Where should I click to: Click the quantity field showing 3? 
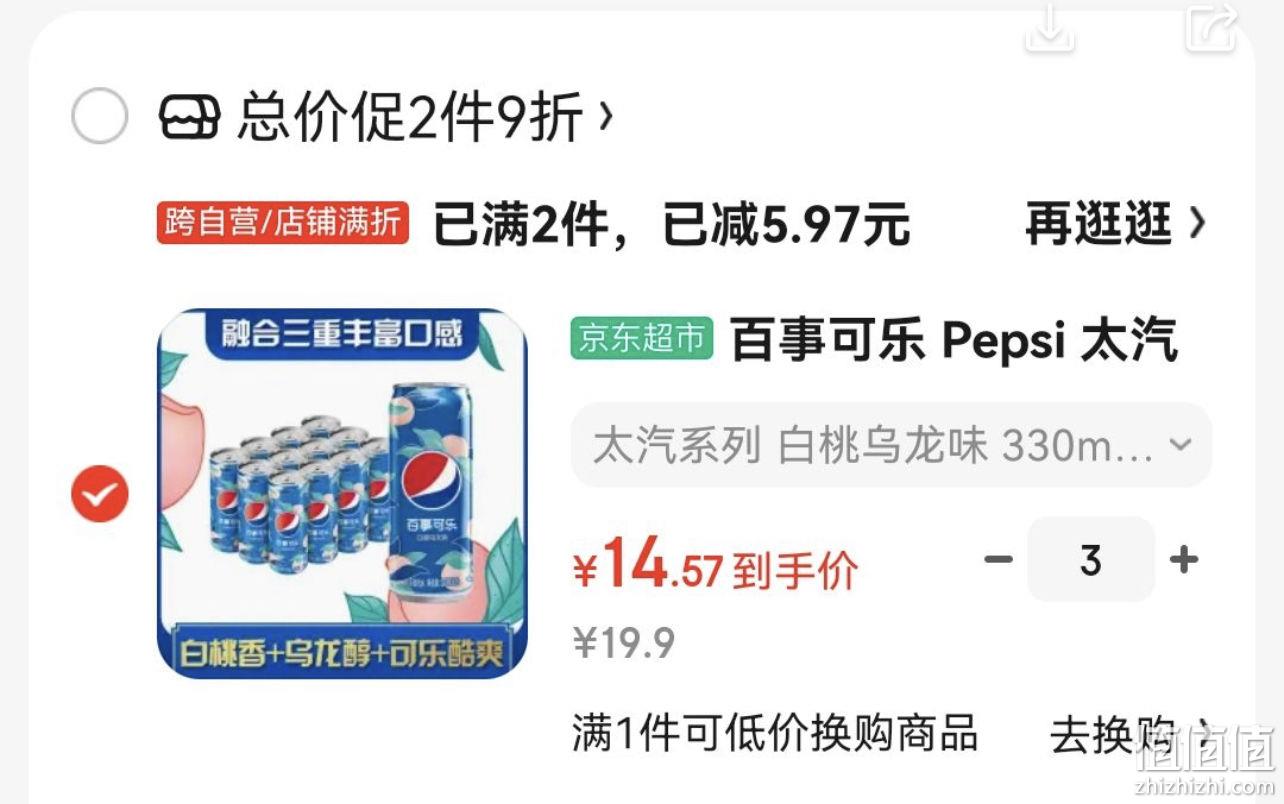(x=1091, y=559)
